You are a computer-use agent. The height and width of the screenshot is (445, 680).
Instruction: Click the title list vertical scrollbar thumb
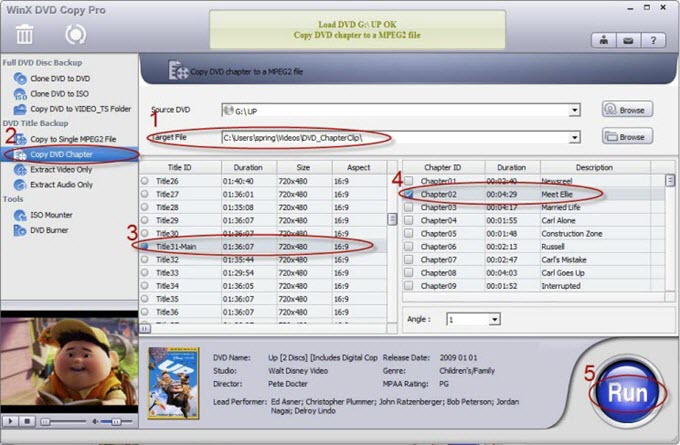click(392, 219)
